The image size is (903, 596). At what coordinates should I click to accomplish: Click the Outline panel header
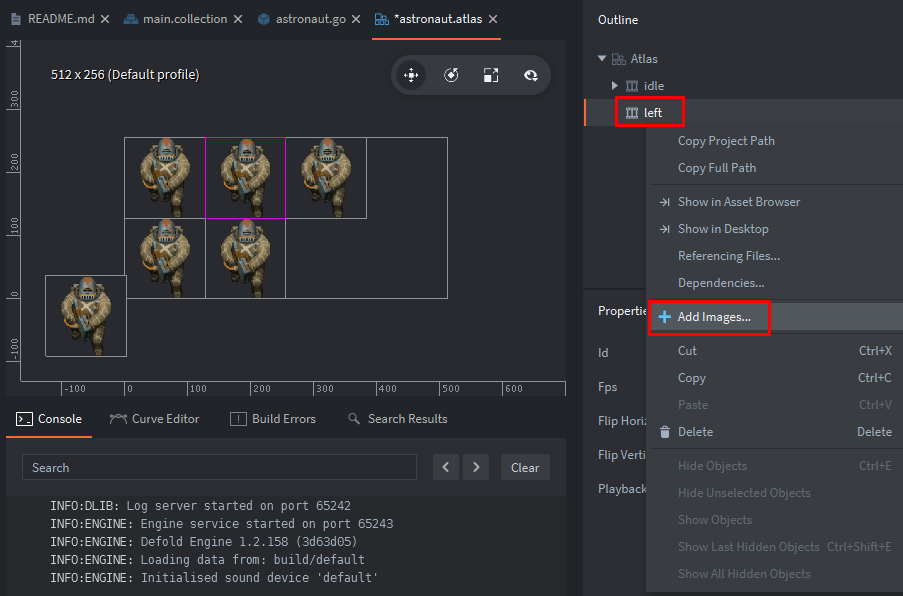tap(618, 20)
